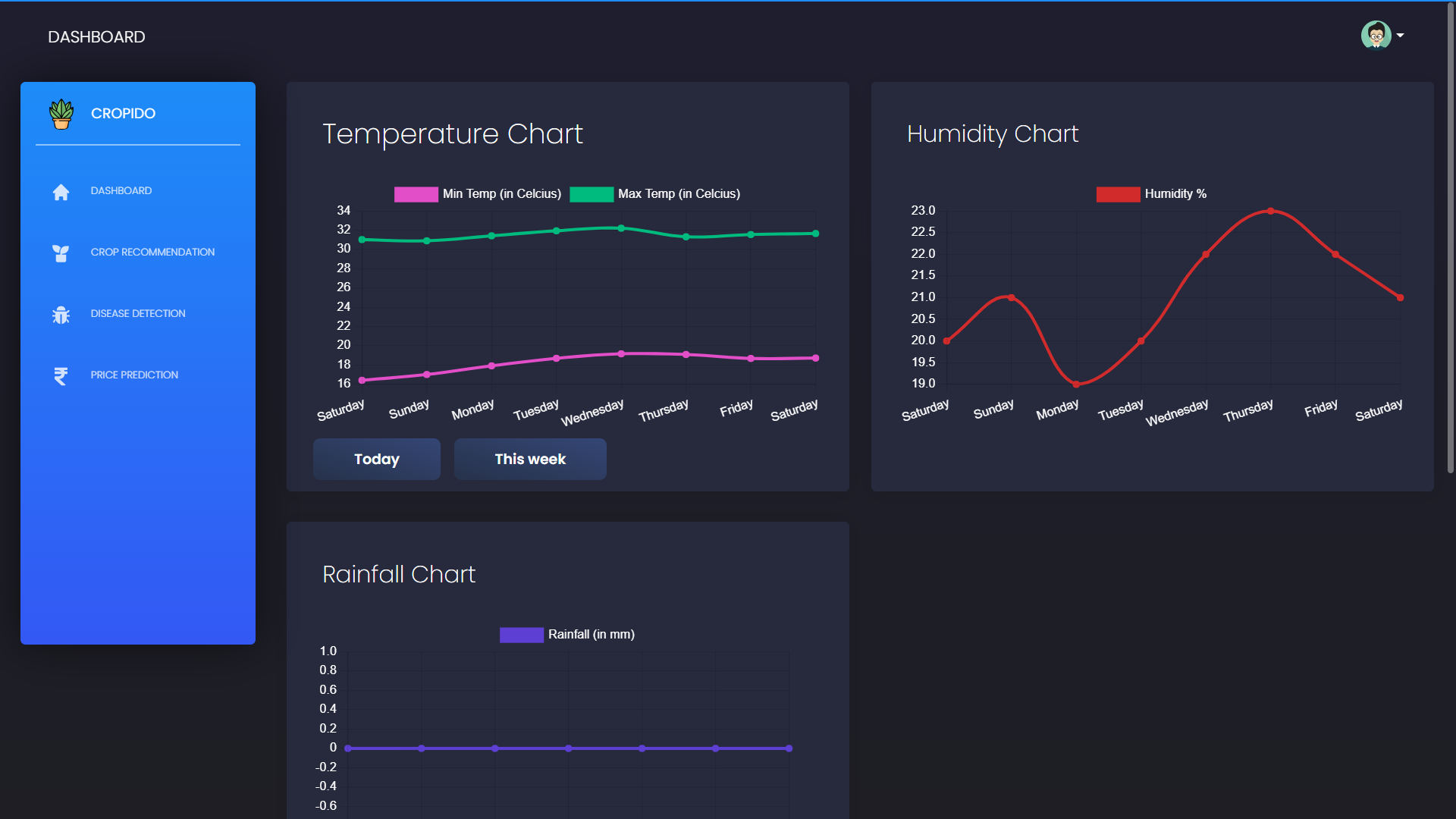Open the user account dropdown menu

tap(1382, 35)
